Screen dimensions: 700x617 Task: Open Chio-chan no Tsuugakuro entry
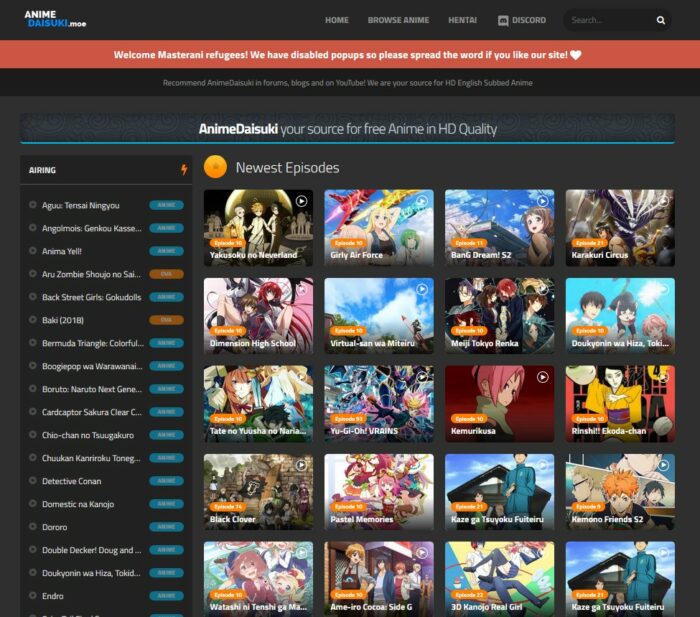[x=88, y=435]
